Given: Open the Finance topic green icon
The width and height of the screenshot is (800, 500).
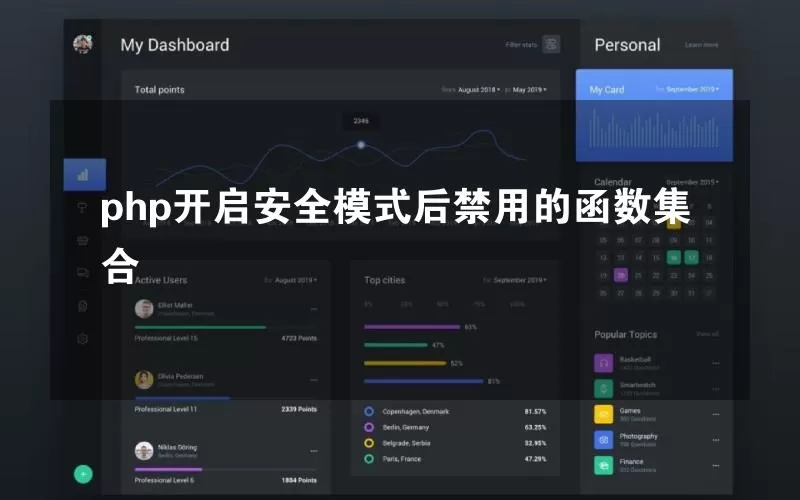Looking at the screenshot, I should click(604, 465).
